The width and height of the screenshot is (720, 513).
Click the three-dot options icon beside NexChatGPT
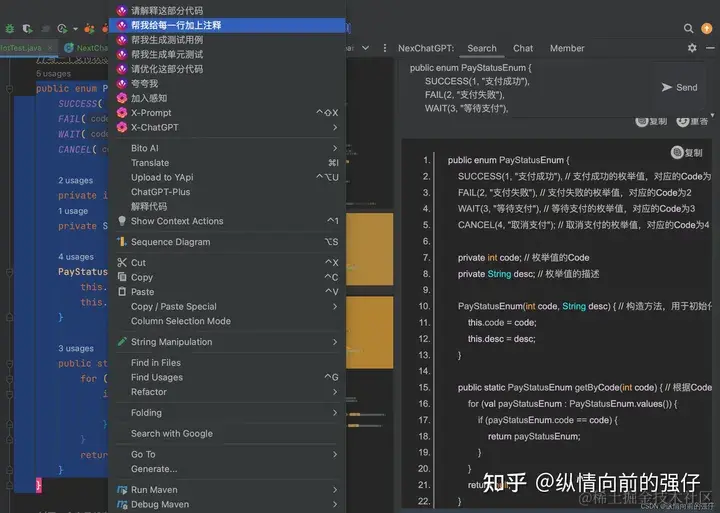coord(385,48)
